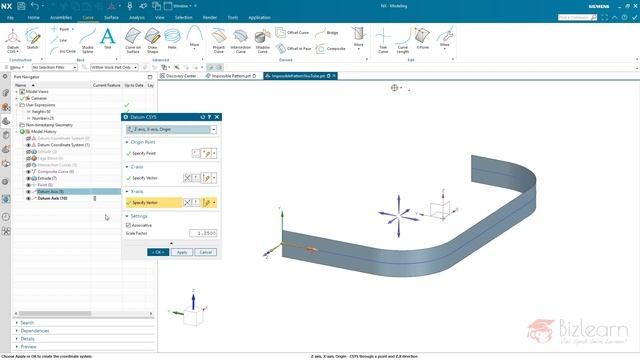This screenshot has width=640, height=360.
Task: Open the Analysis ribbon tab
Action: point(137,18)
